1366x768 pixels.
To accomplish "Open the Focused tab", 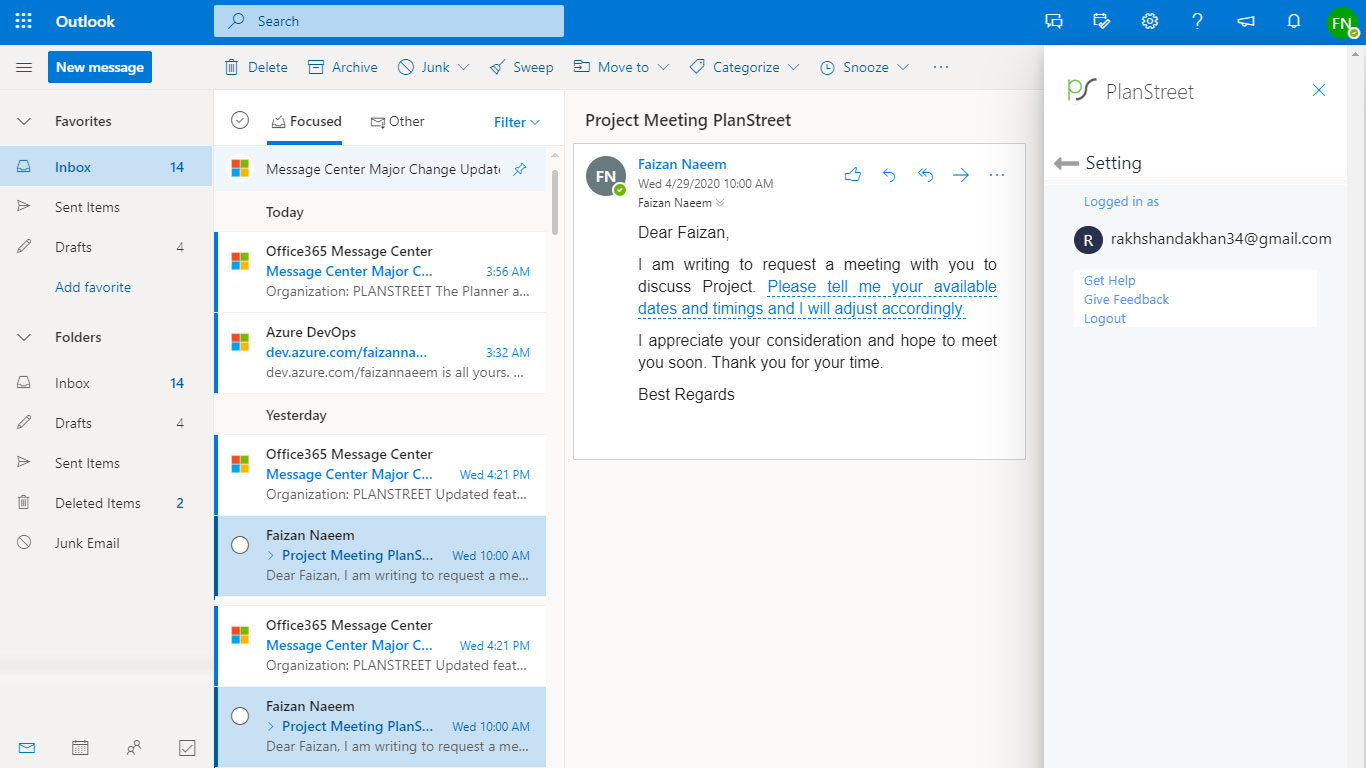I will coord(306,121).
